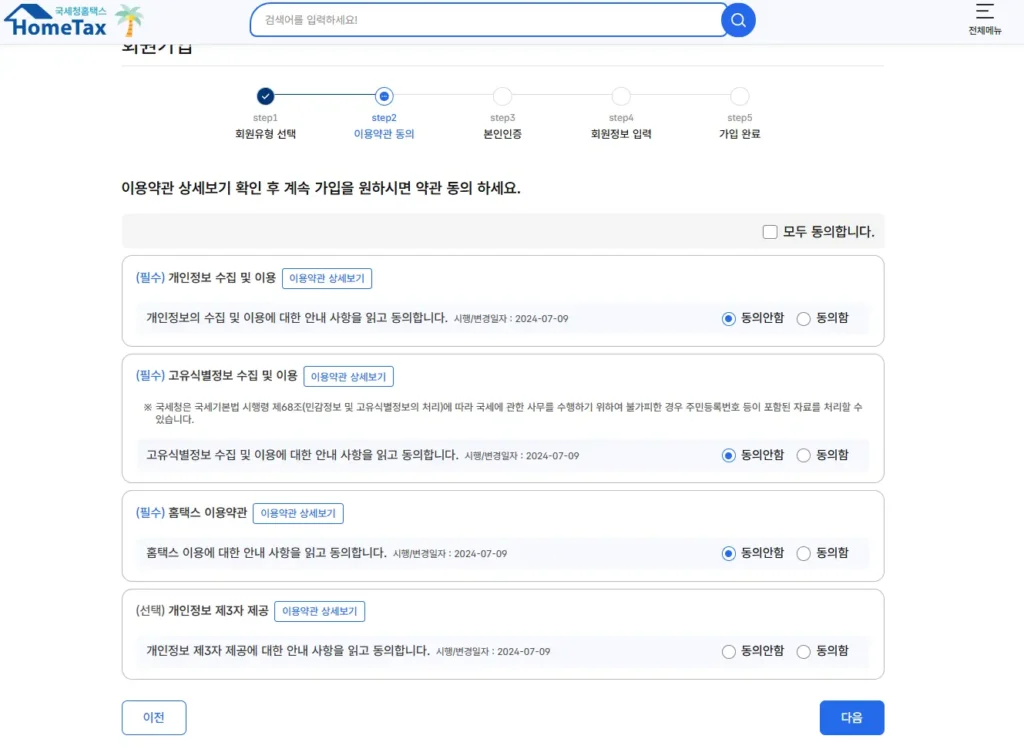1024x749 pixels.
Task: Click the 전체메뉴 text label
Action: click(984, 31)
